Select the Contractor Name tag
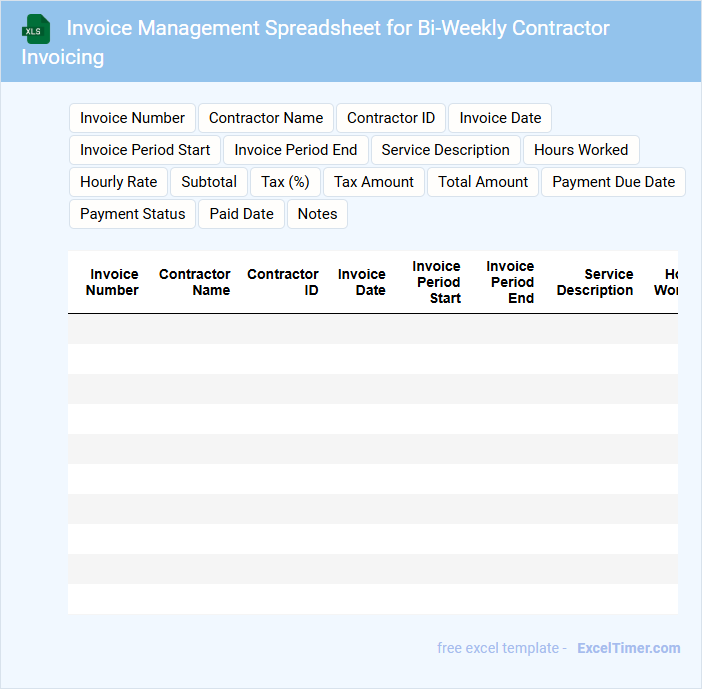The image size is (702, 689). pos(266,118)
